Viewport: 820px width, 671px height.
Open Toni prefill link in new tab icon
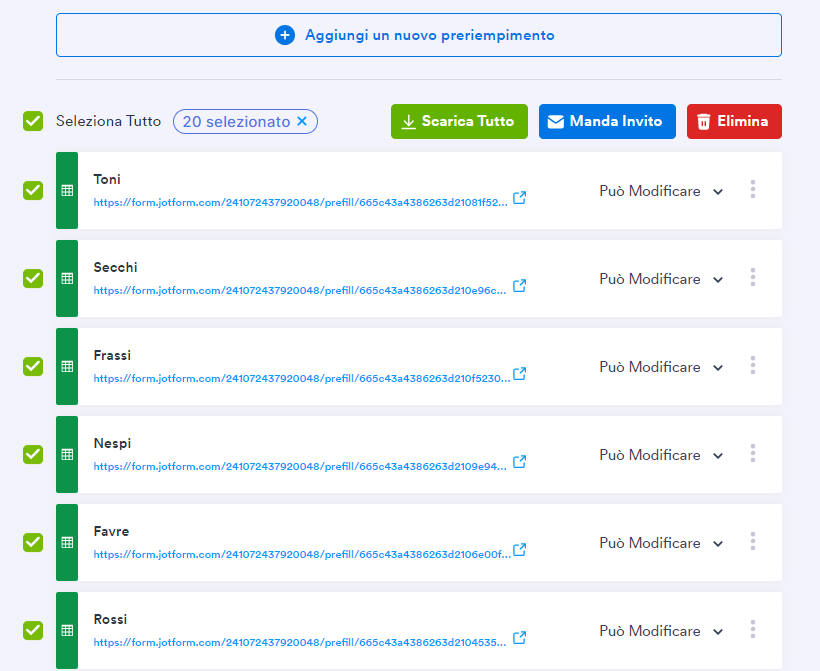tap(519, 198)
